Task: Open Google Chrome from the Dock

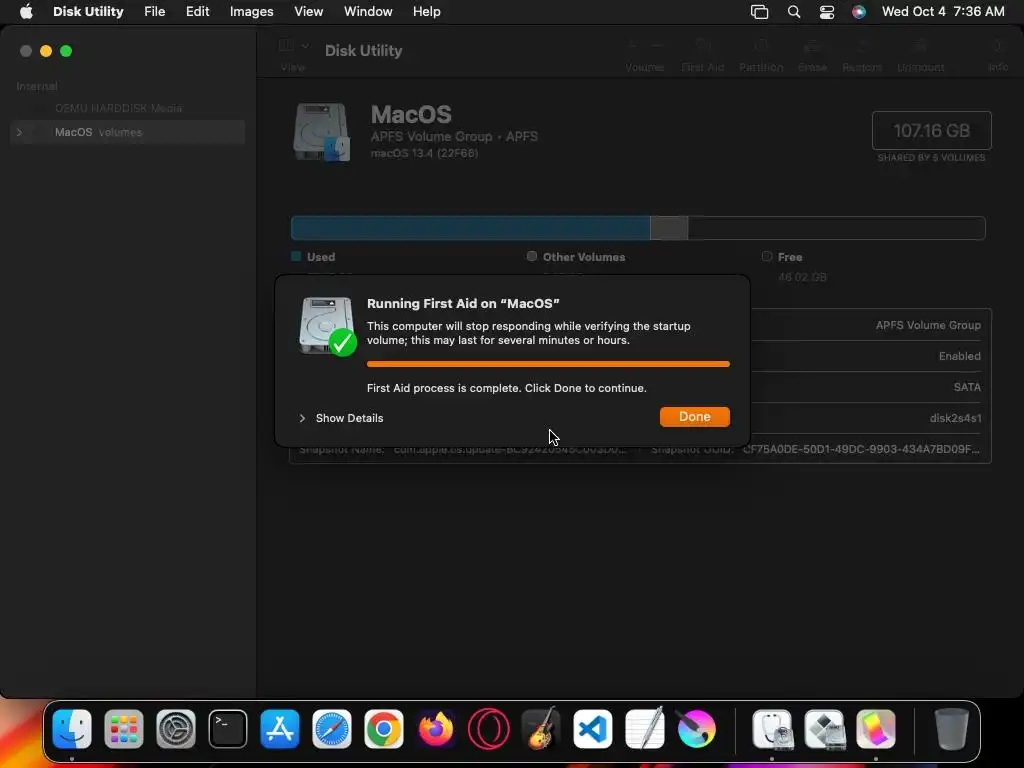Action: (384, 729)
